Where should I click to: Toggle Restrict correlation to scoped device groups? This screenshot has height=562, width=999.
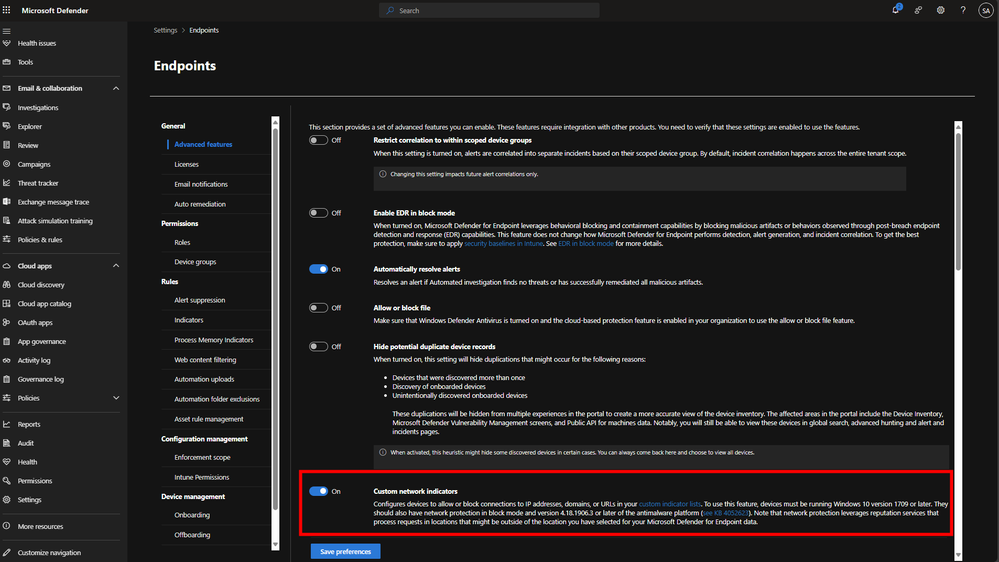point(319,140)
